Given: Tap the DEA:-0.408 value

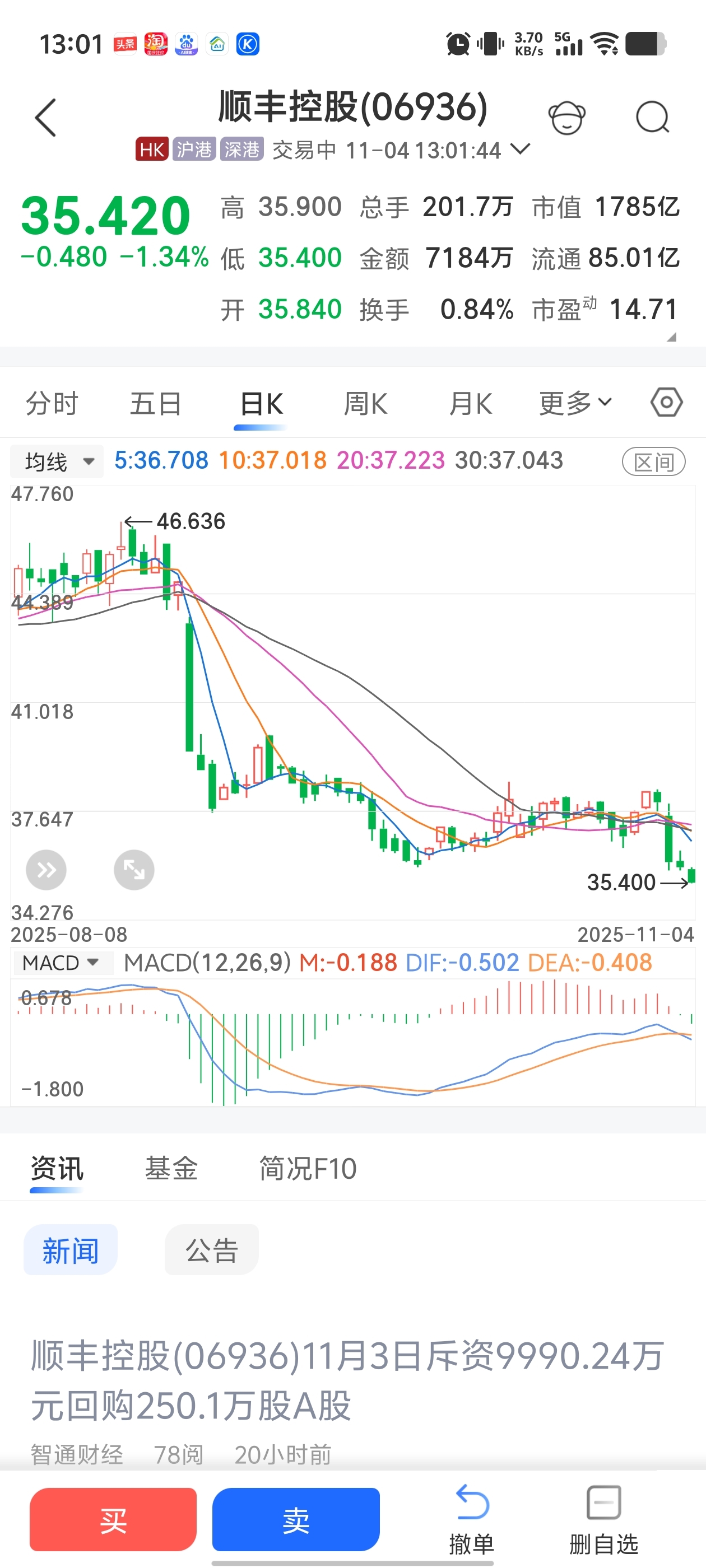Looking at the screenshot, I should (589, 962).
